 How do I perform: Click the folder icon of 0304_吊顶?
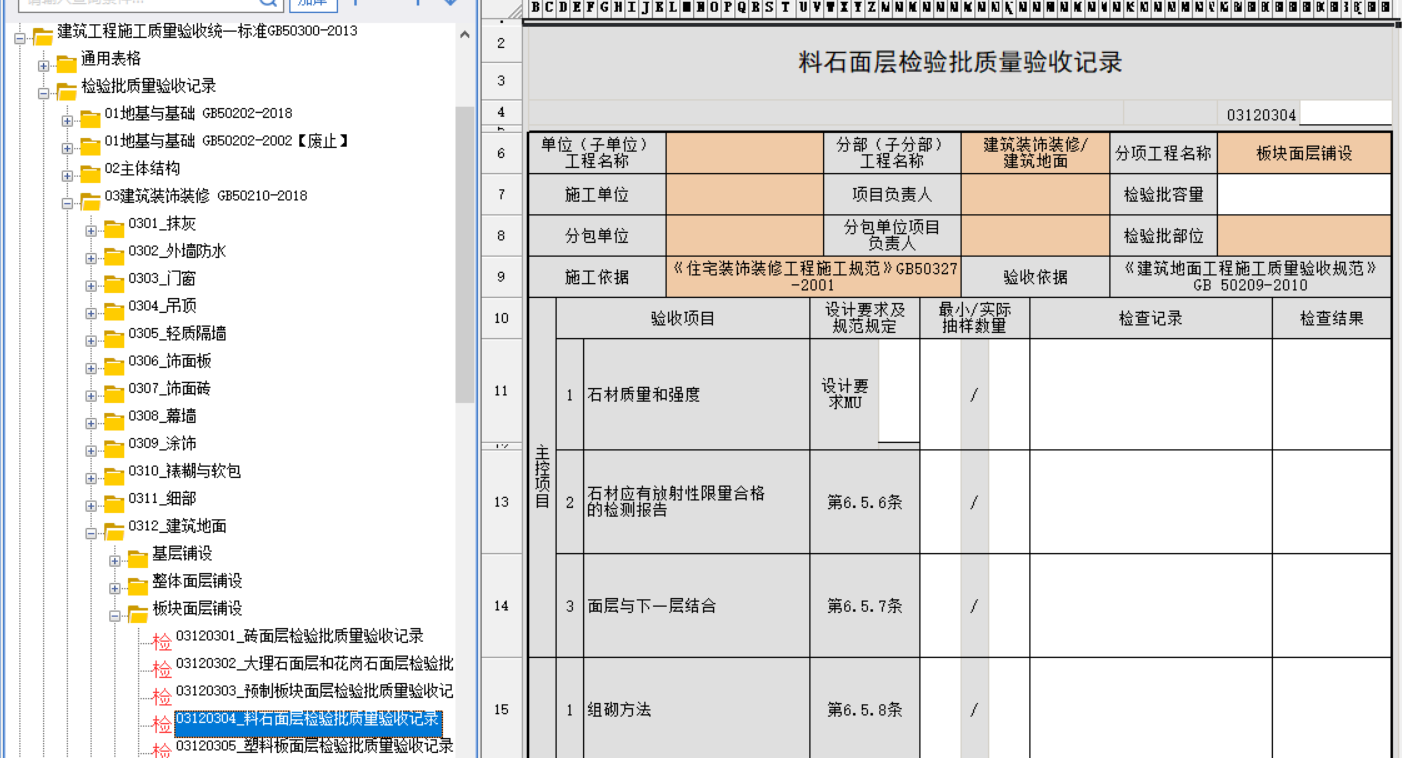tap(114, 312)
